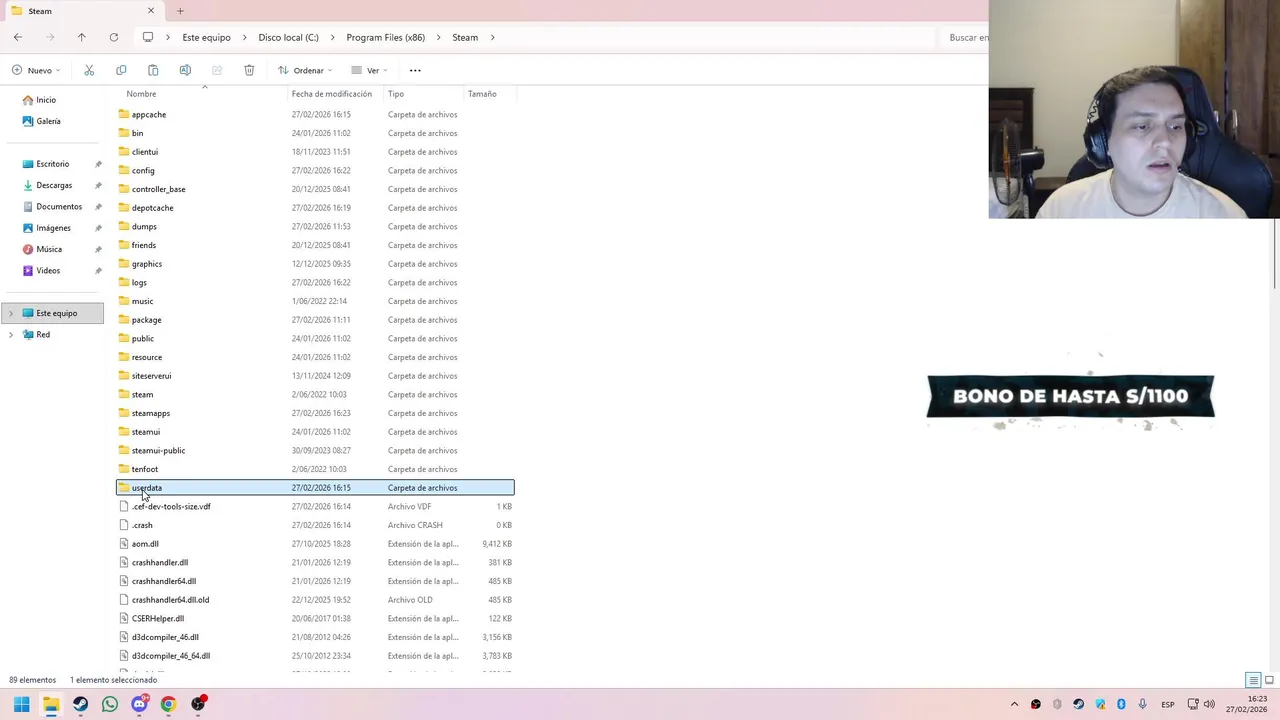Select Imágenes in Quick access

[x=53, y=228]
